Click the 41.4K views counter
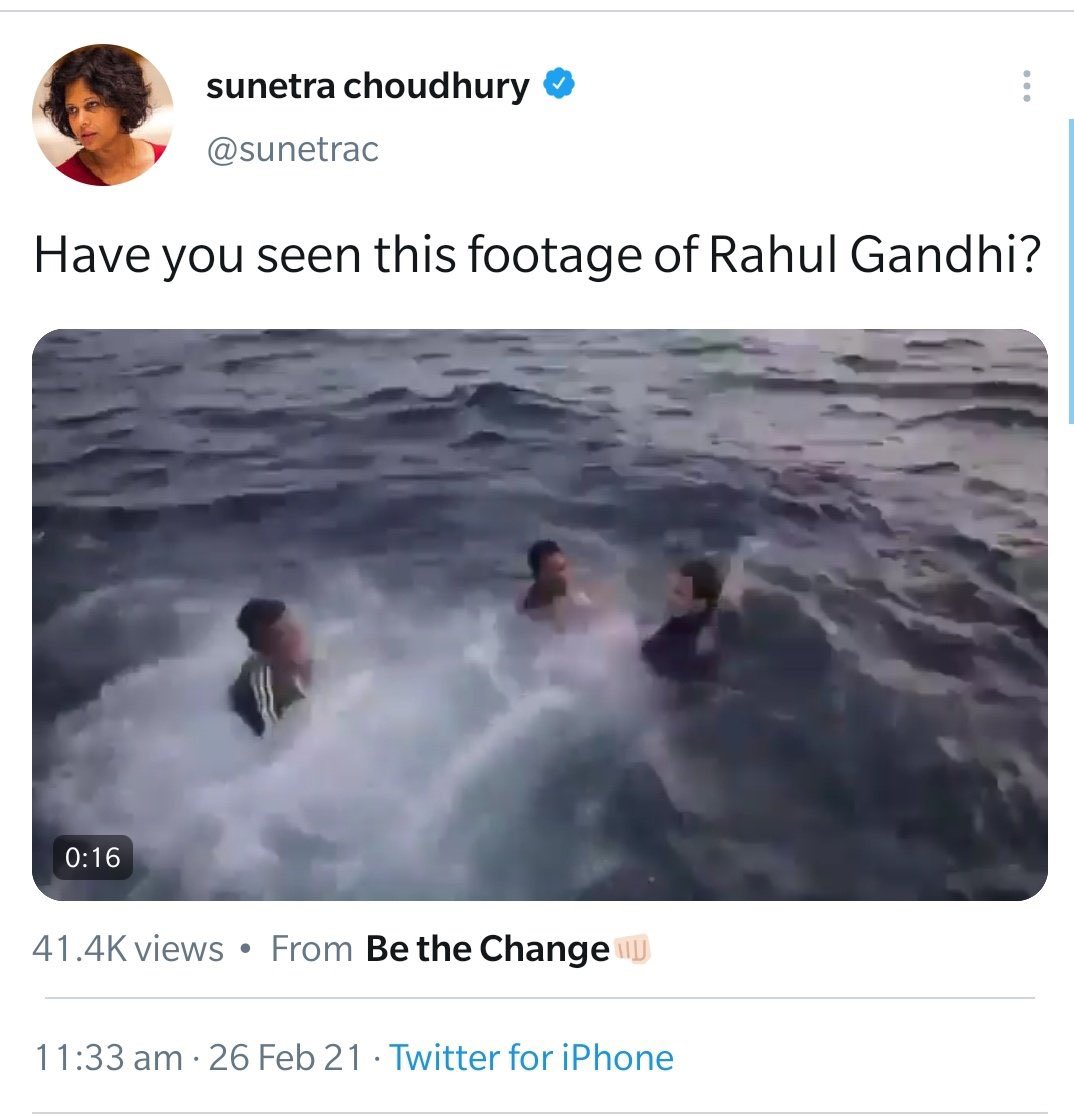This screenshot has height=1117, width=1074. [128, 948]
